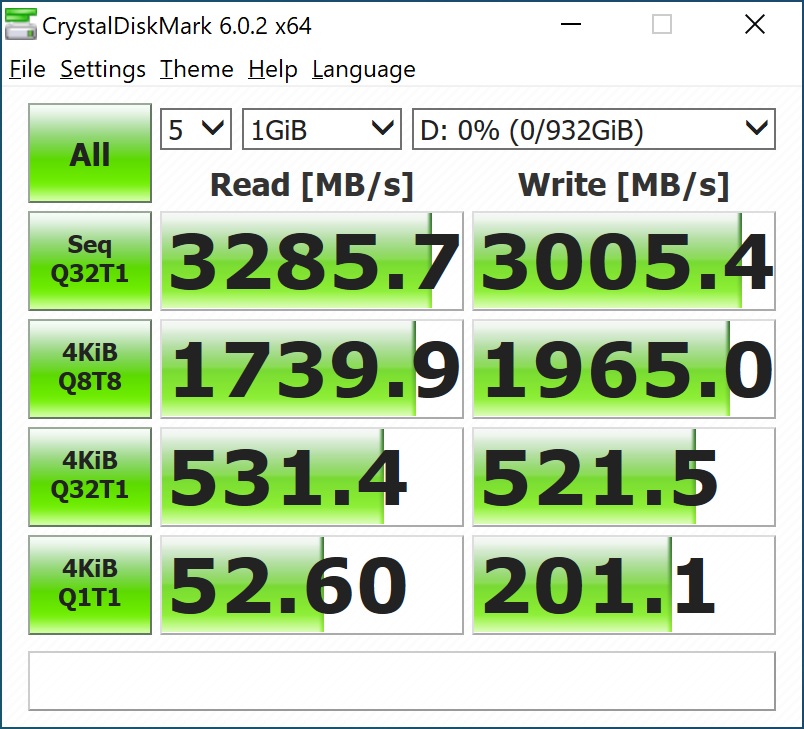Screen dimensions: 804x729
Task: Click the 4KiB Q1T1 write result 201.1
Action: [x=624, y=585]
